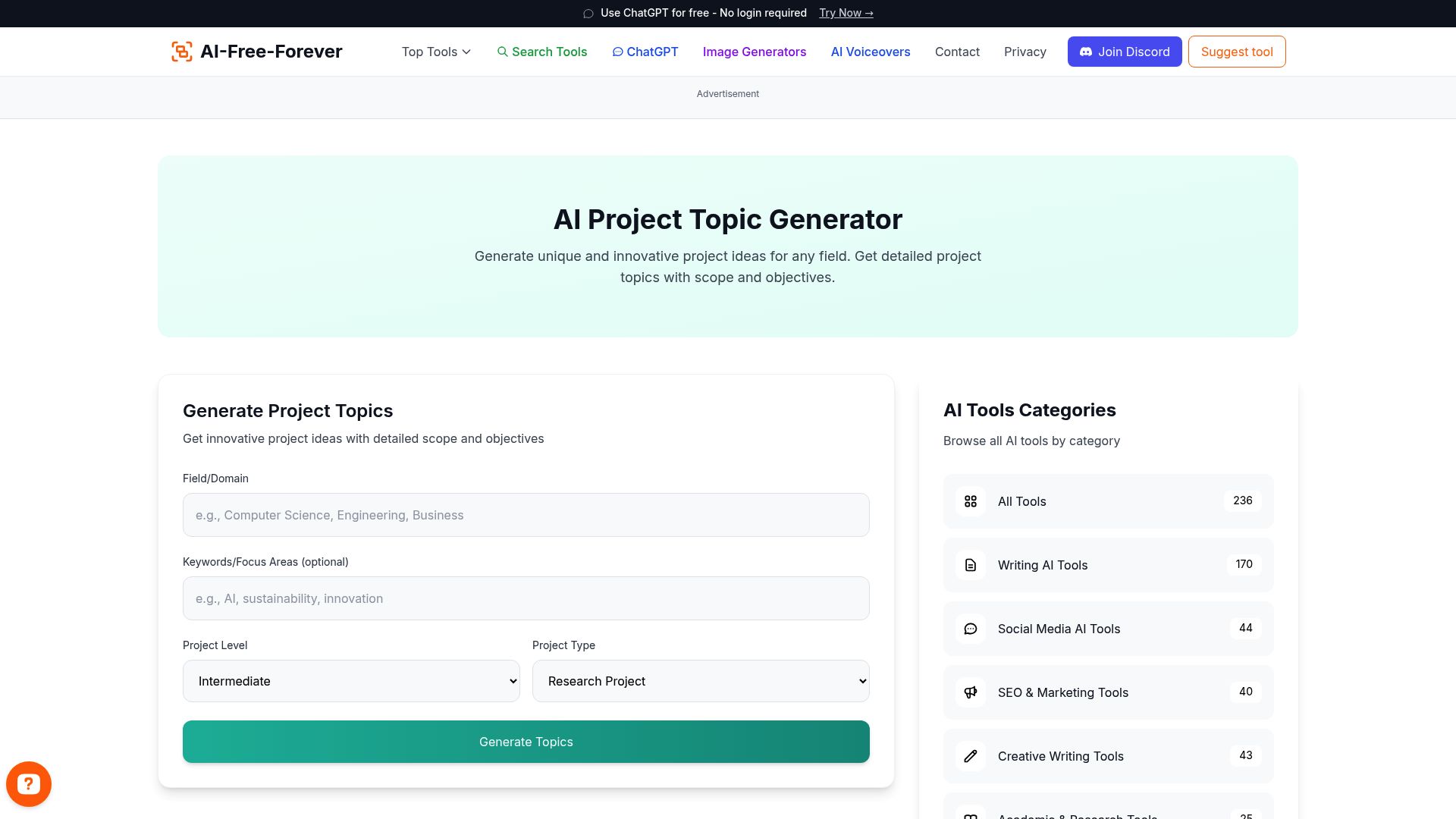Open the Privacy page
This screenshot has width=1456, height=819.
tap(1025, 52)
